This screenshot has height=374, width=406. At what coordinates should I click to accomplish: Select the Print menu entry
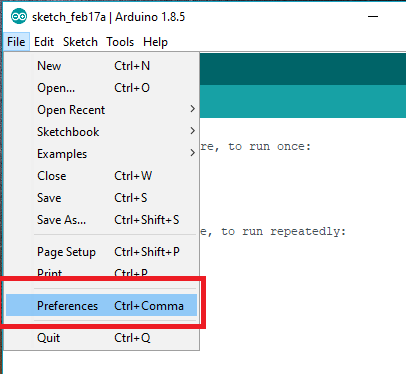(x=101, y=271)
